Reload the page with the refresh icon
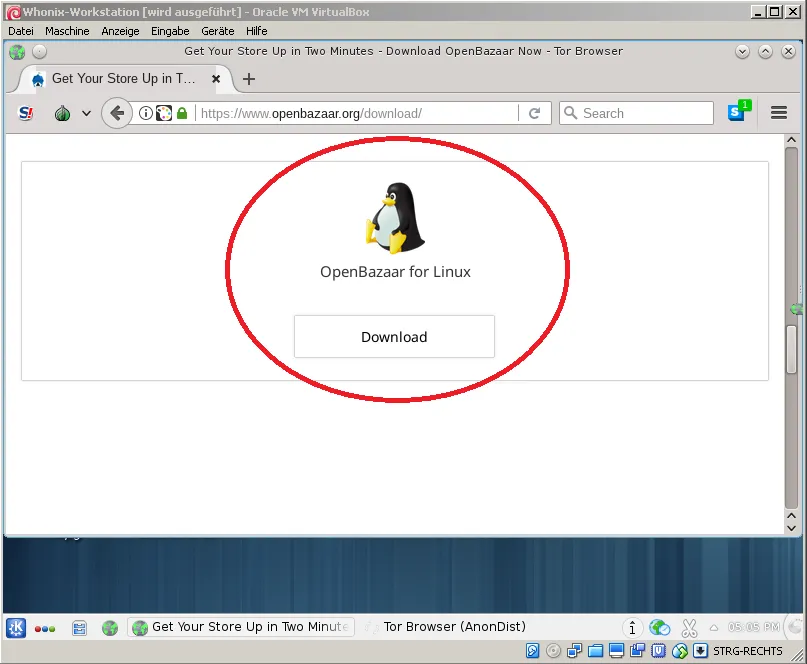This screenshot has width=807, height=664. (x=535, y=113)
